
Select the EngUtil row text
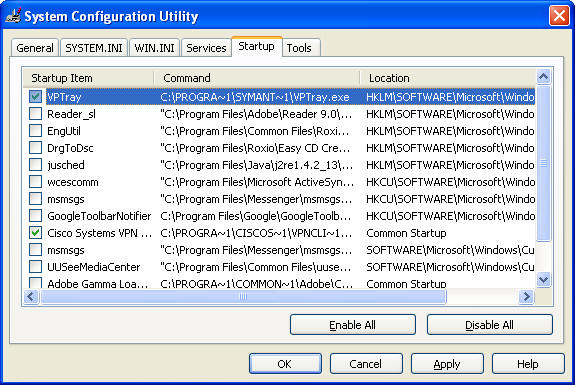(64, 131)
